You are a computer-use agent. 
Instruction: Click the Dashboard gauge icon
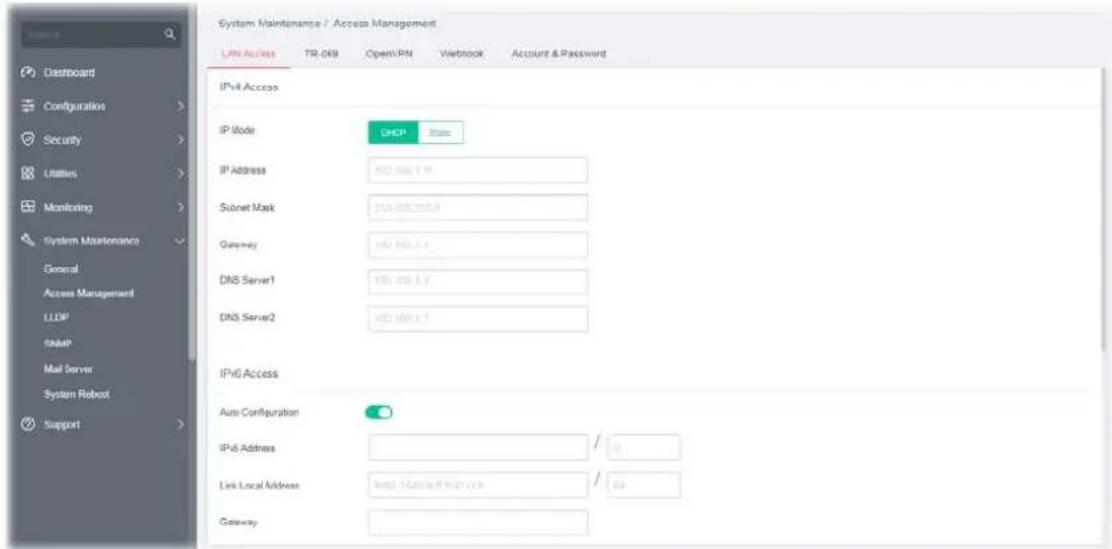(29, 73)
